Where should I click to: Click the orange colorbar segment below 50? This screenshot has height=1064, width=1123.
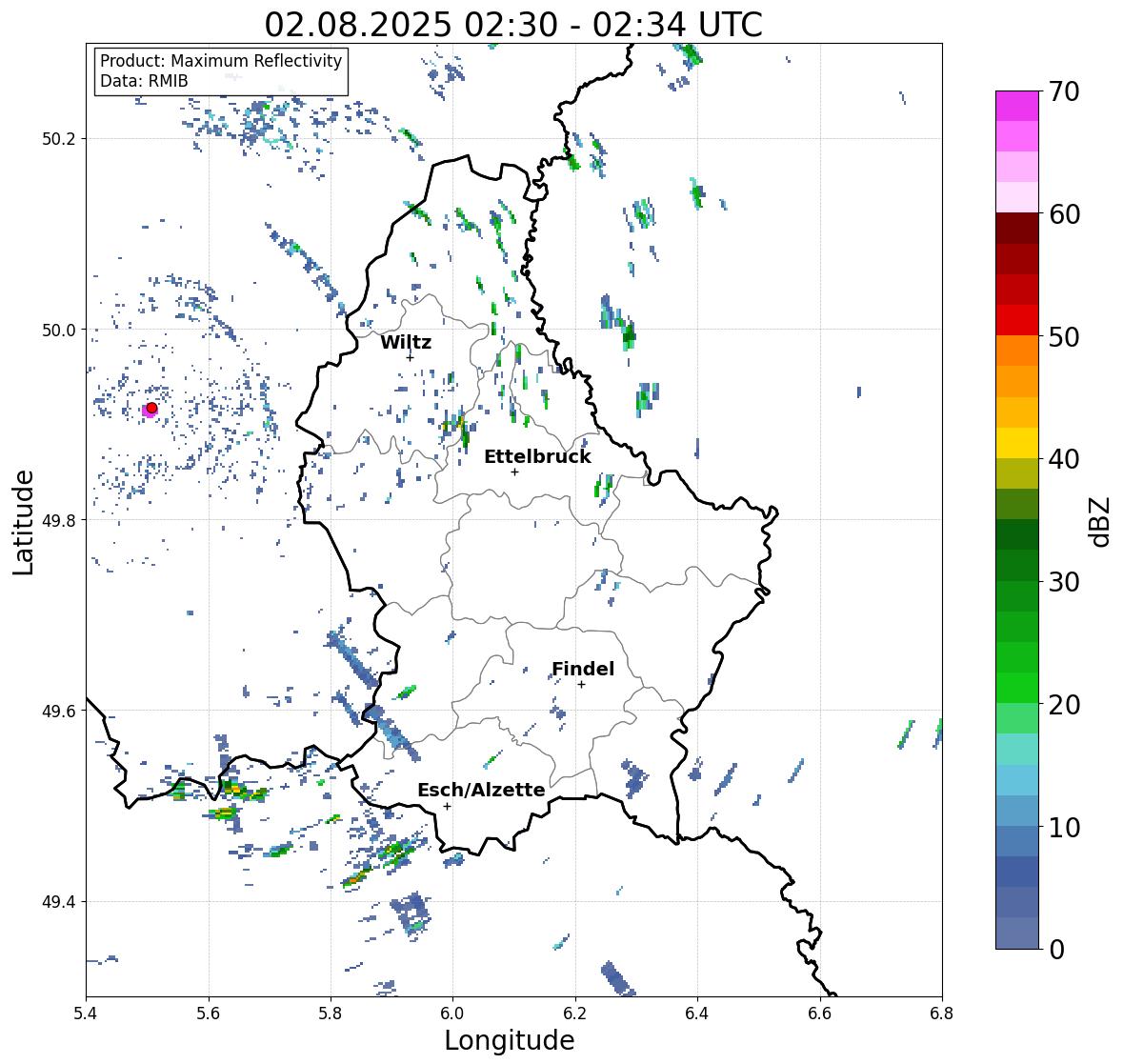[x=1017, y=351]
